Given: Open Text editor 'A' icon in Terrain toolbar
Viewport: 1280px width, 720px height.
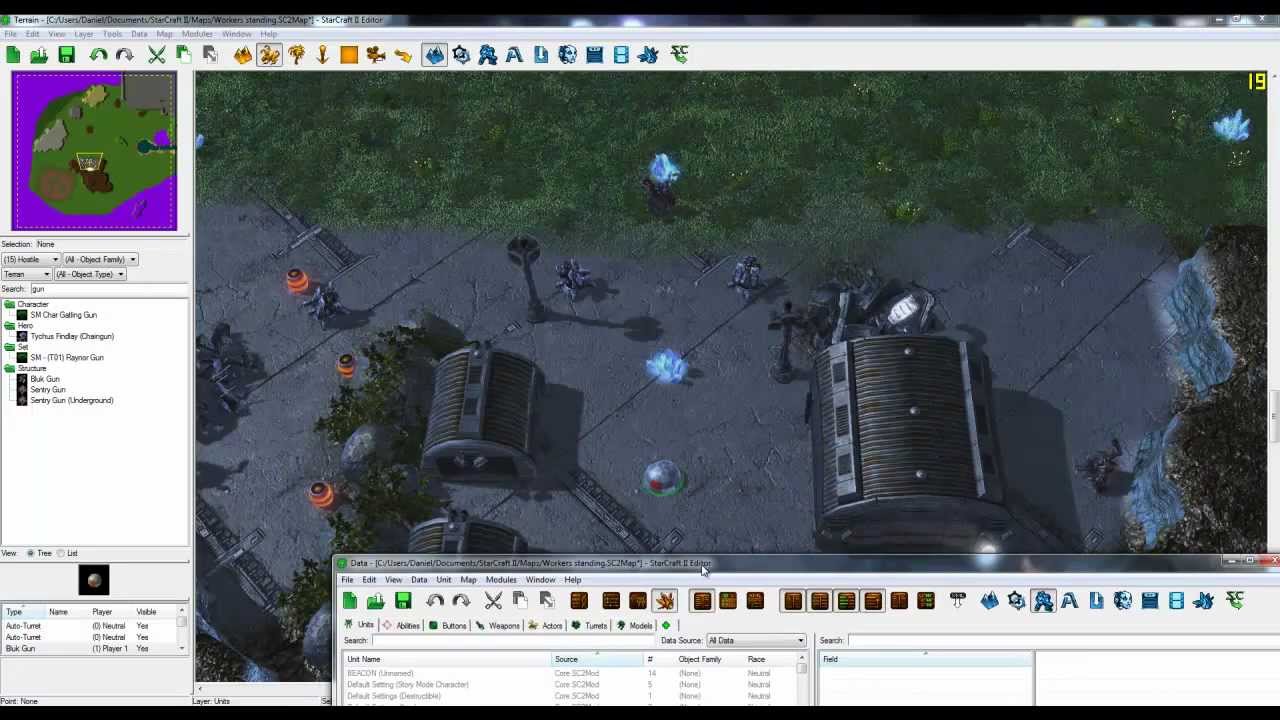Looking at the screenshot, I should (x=514, y=55).
